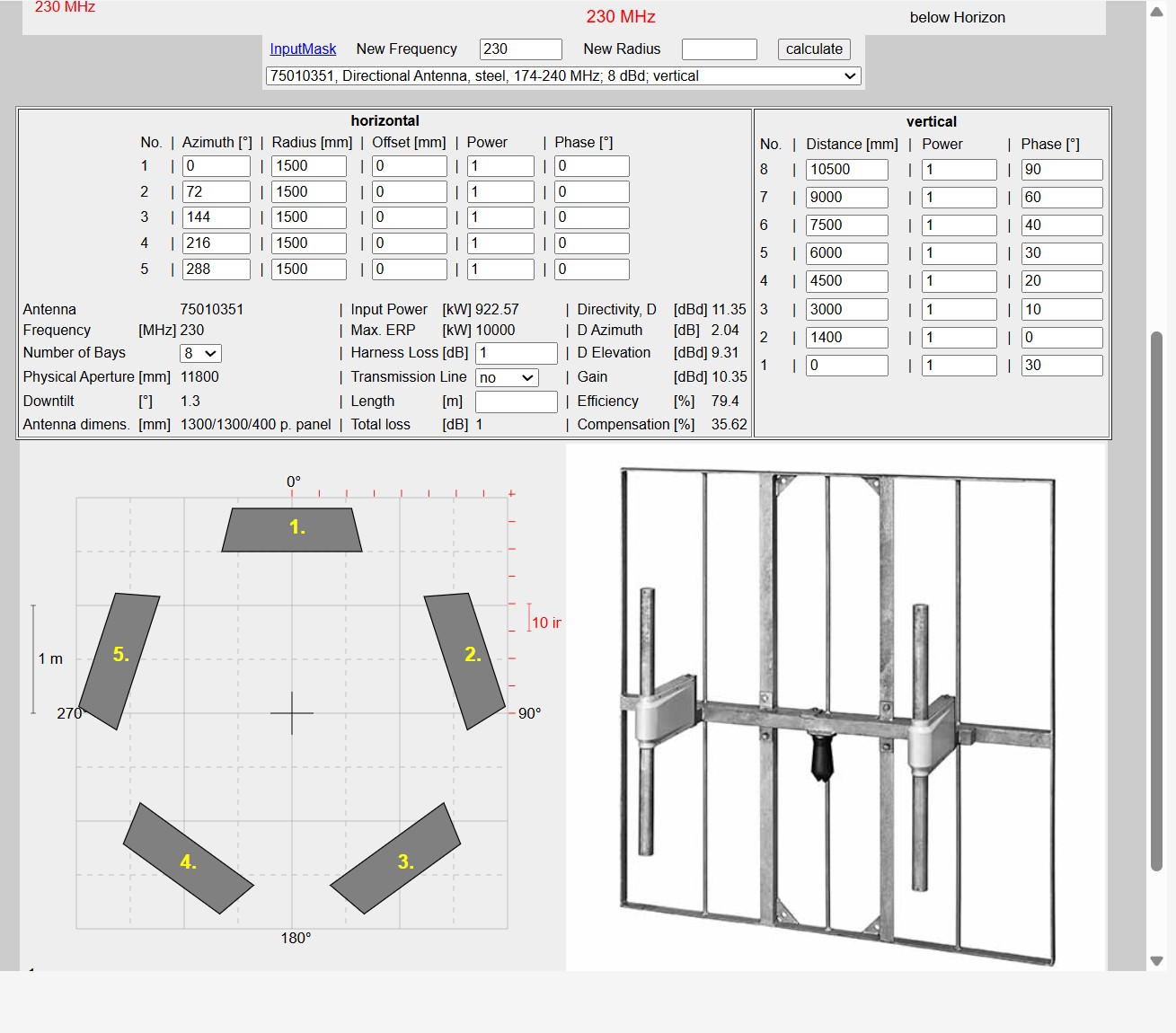
Task: Click the Downtilt value 1.3
Action: tap(190, 402)
